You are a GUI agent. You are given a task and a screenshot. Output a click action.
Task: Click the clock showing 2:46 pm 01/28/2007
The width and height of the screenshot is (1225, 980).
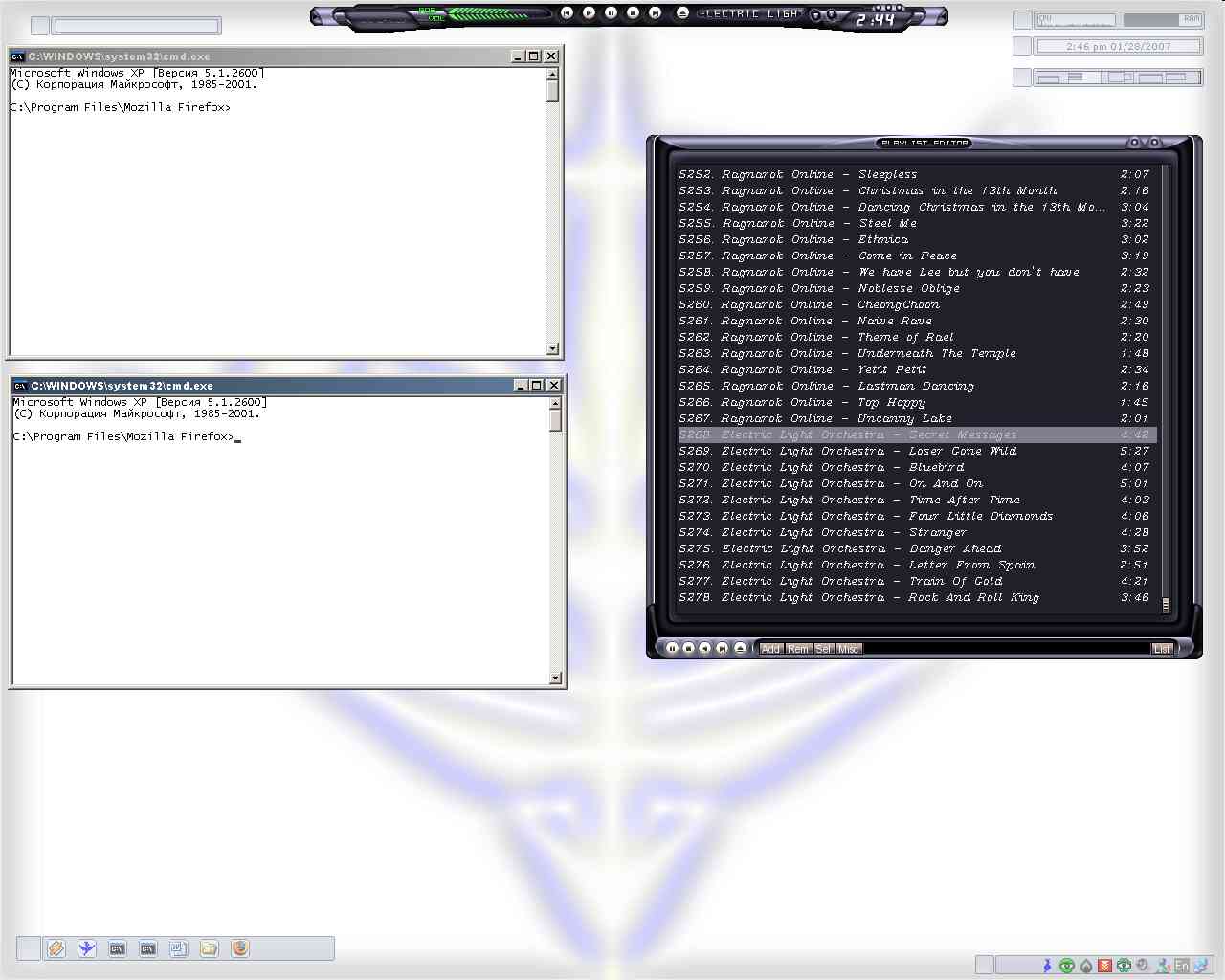pos(1118,46)
